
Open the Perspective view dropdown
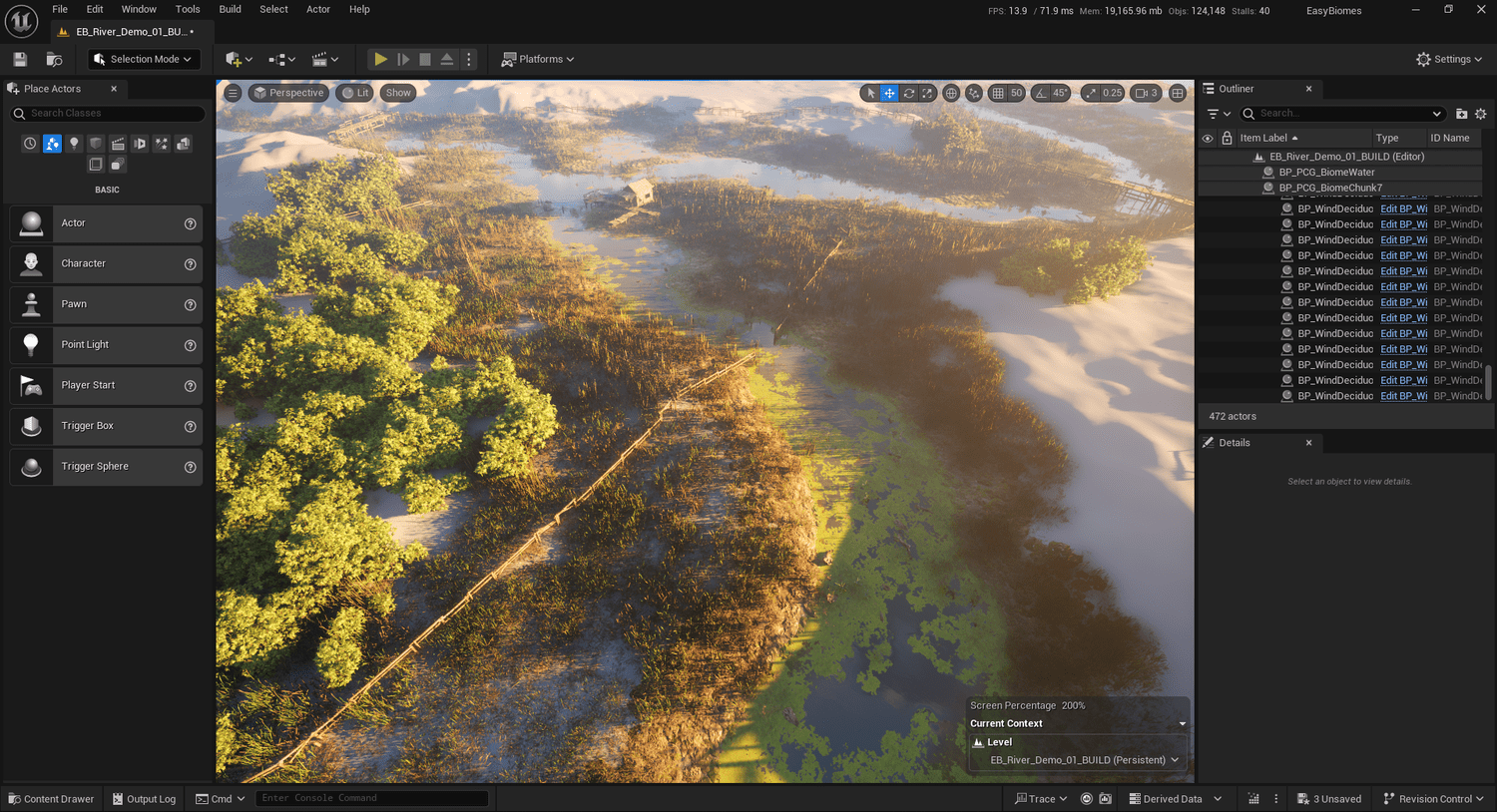pyautogui.click(x=288, y=93)
